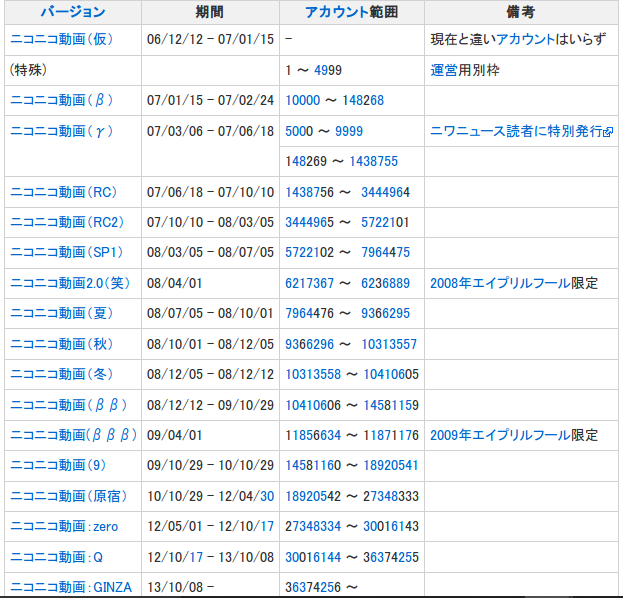The height and width of the screenshot is (598, 623).
Task: Open account number 9366295 link
Action: point(385,313)
